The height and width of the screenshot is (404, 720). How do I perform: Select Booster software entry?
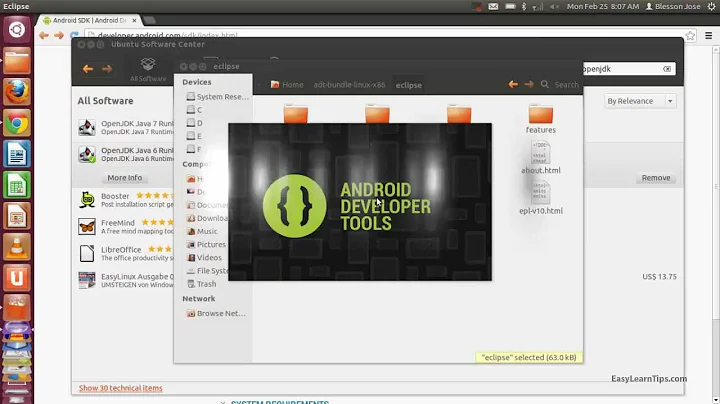pos(123,200)
